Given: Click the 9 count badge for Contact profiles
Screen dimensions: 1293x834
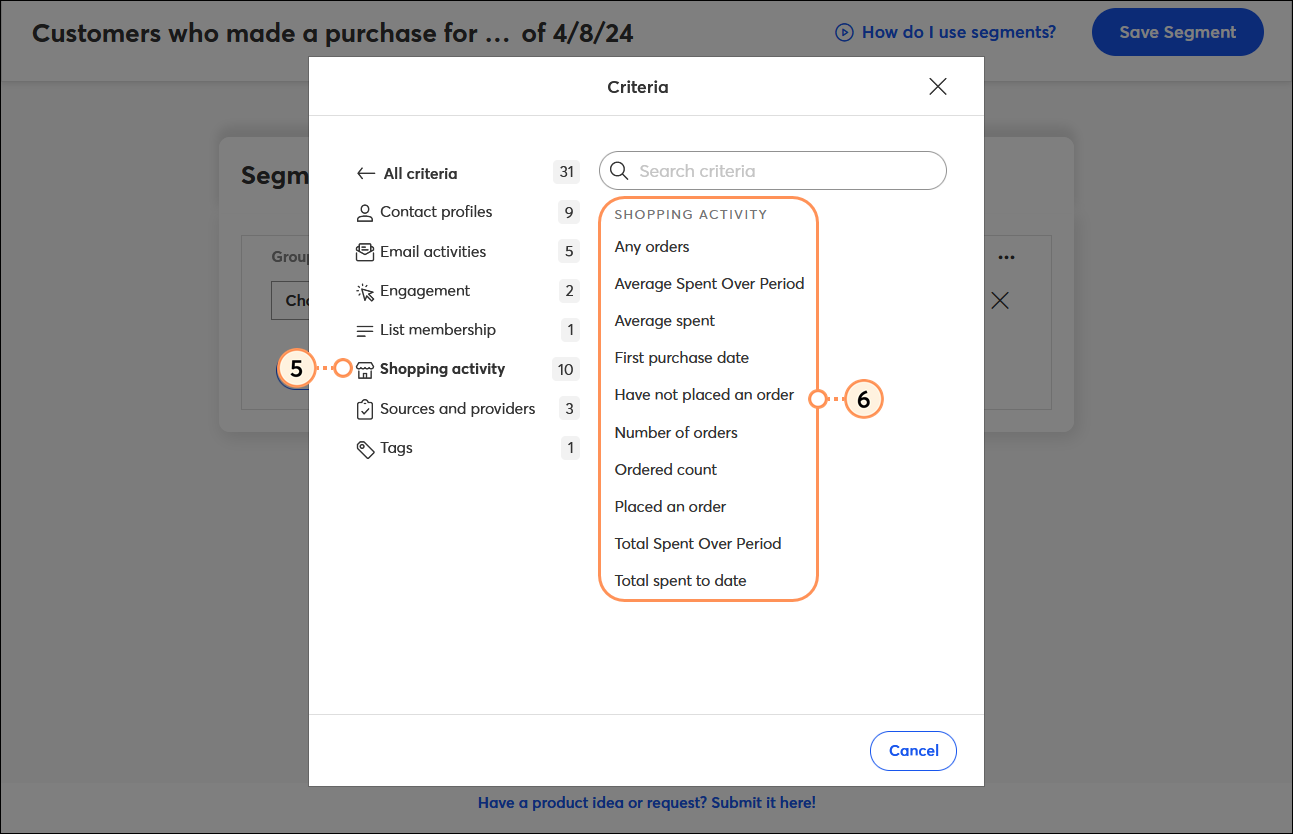Looking at the screenshot, I should (x=569, y=212).
